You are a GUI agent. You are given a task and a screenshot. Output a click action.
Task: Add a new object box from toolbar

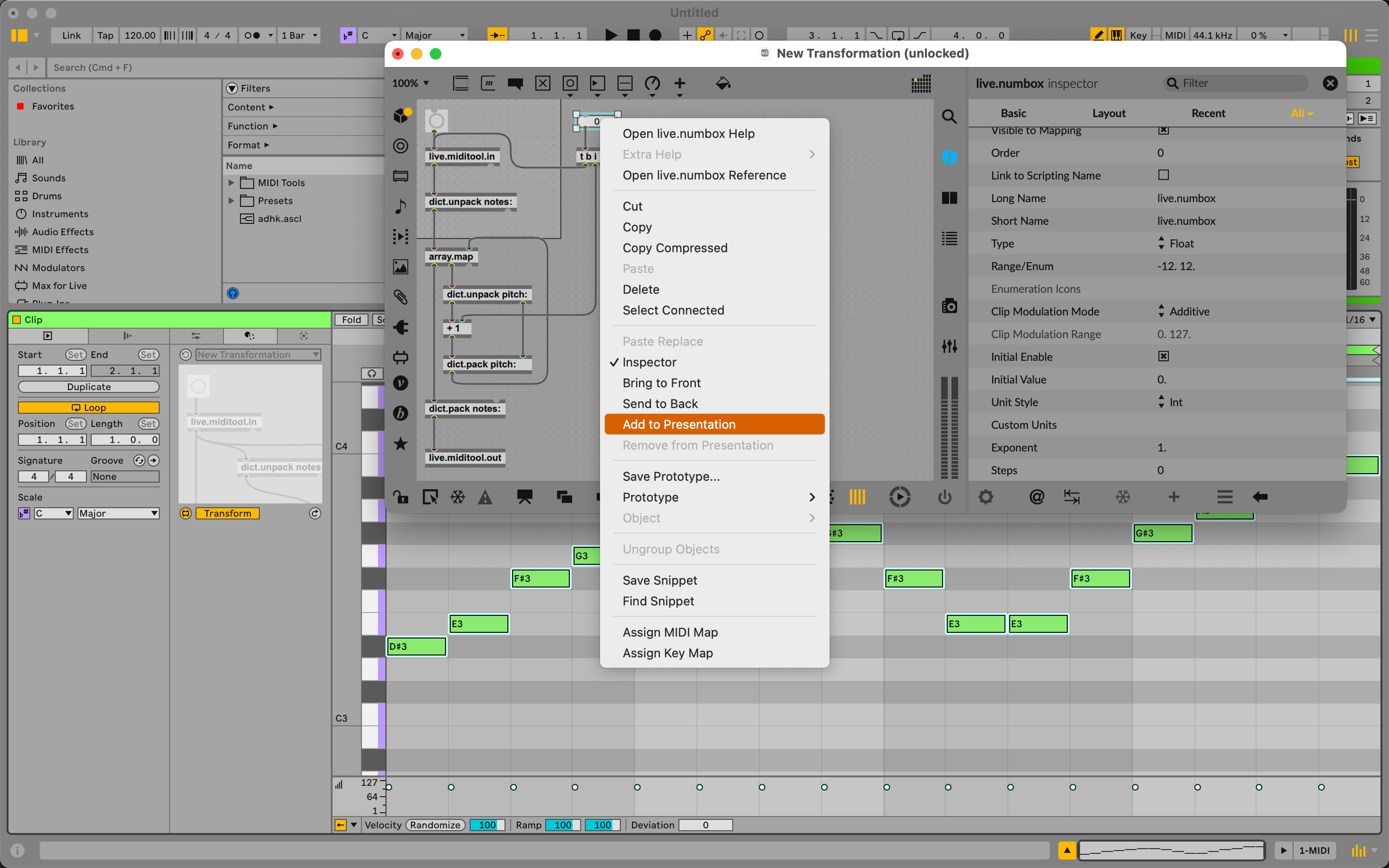click(460, 84)
